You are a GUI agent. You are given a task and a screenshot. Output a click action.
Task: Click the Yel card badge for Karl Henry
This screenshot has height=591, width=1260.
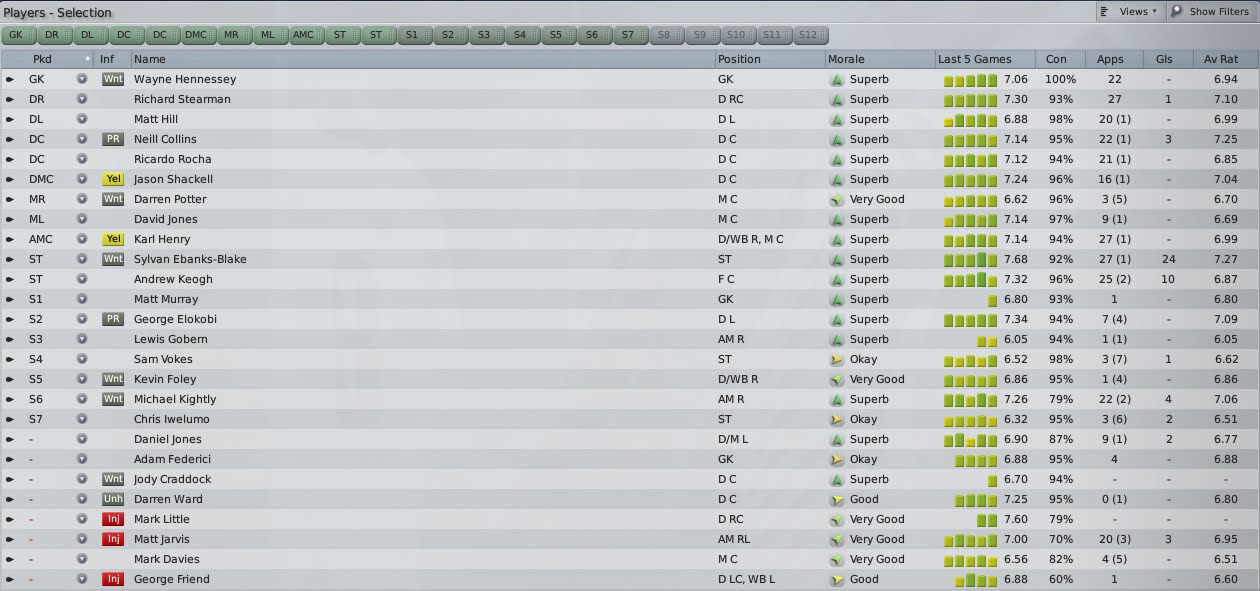113,239
